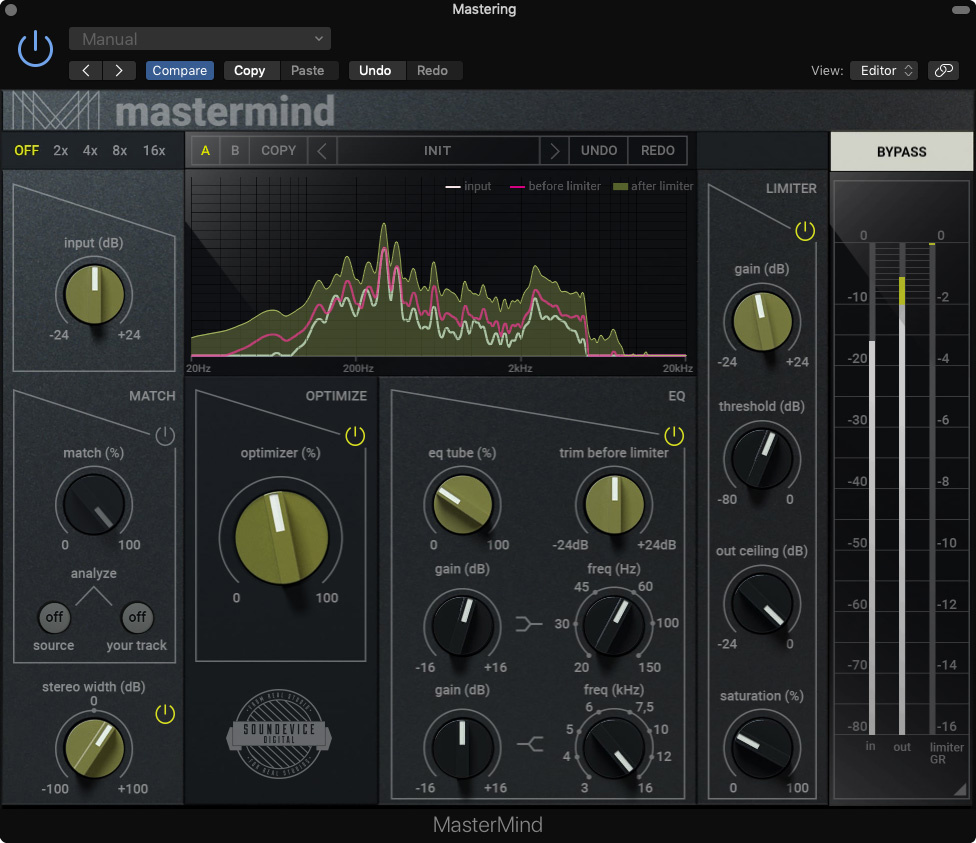This screenshot has height=843, width=976.
Task: Enable the Match section power icon
Action: (165, 436)
